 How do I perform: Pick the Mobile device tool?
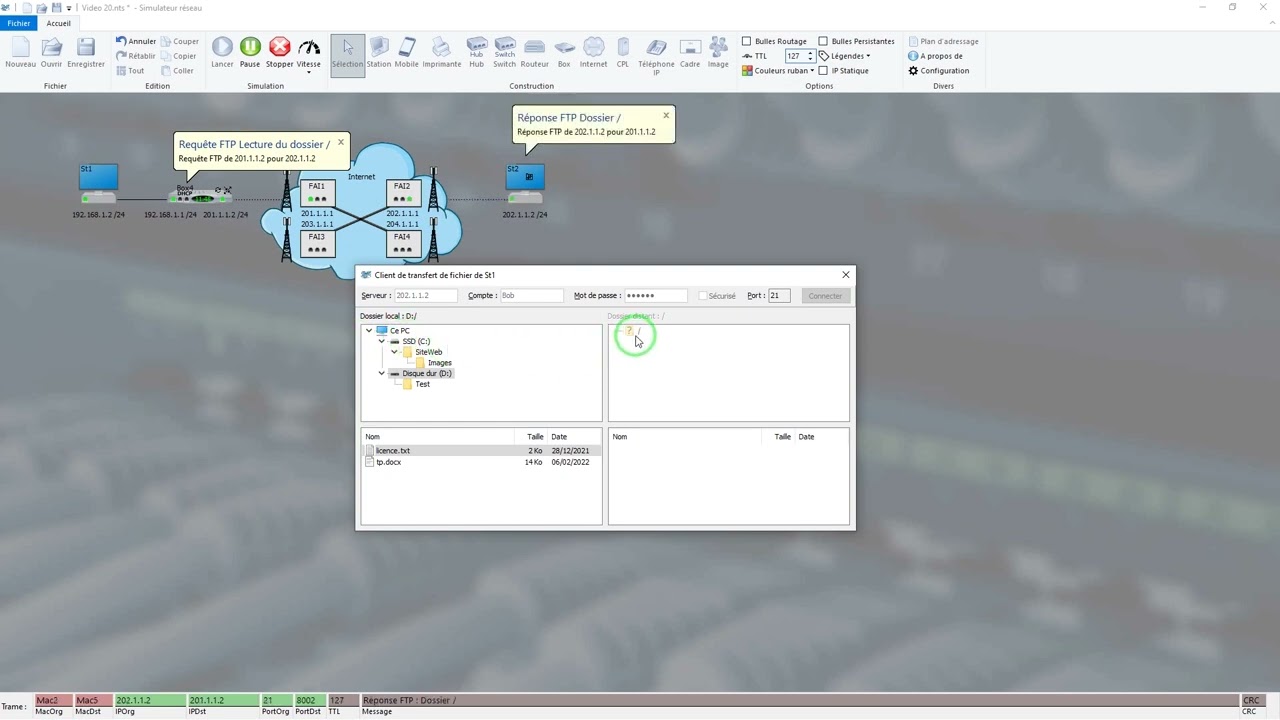[407, 53]
